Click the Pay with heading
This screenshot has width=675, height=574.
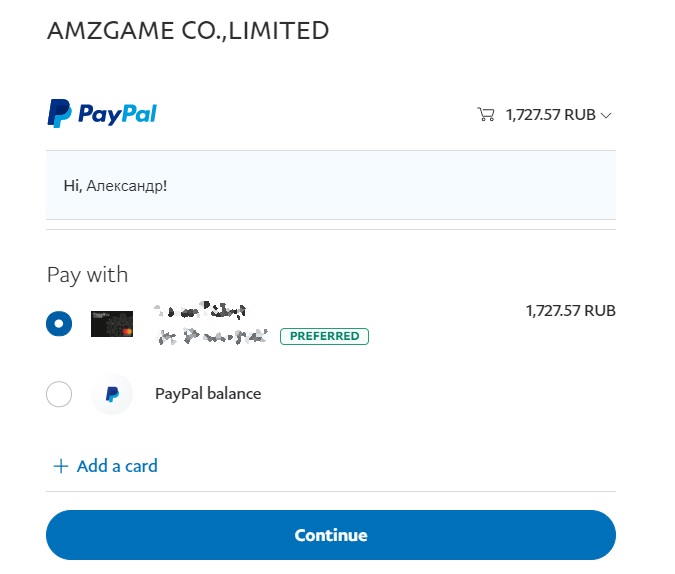click(88, 275)
